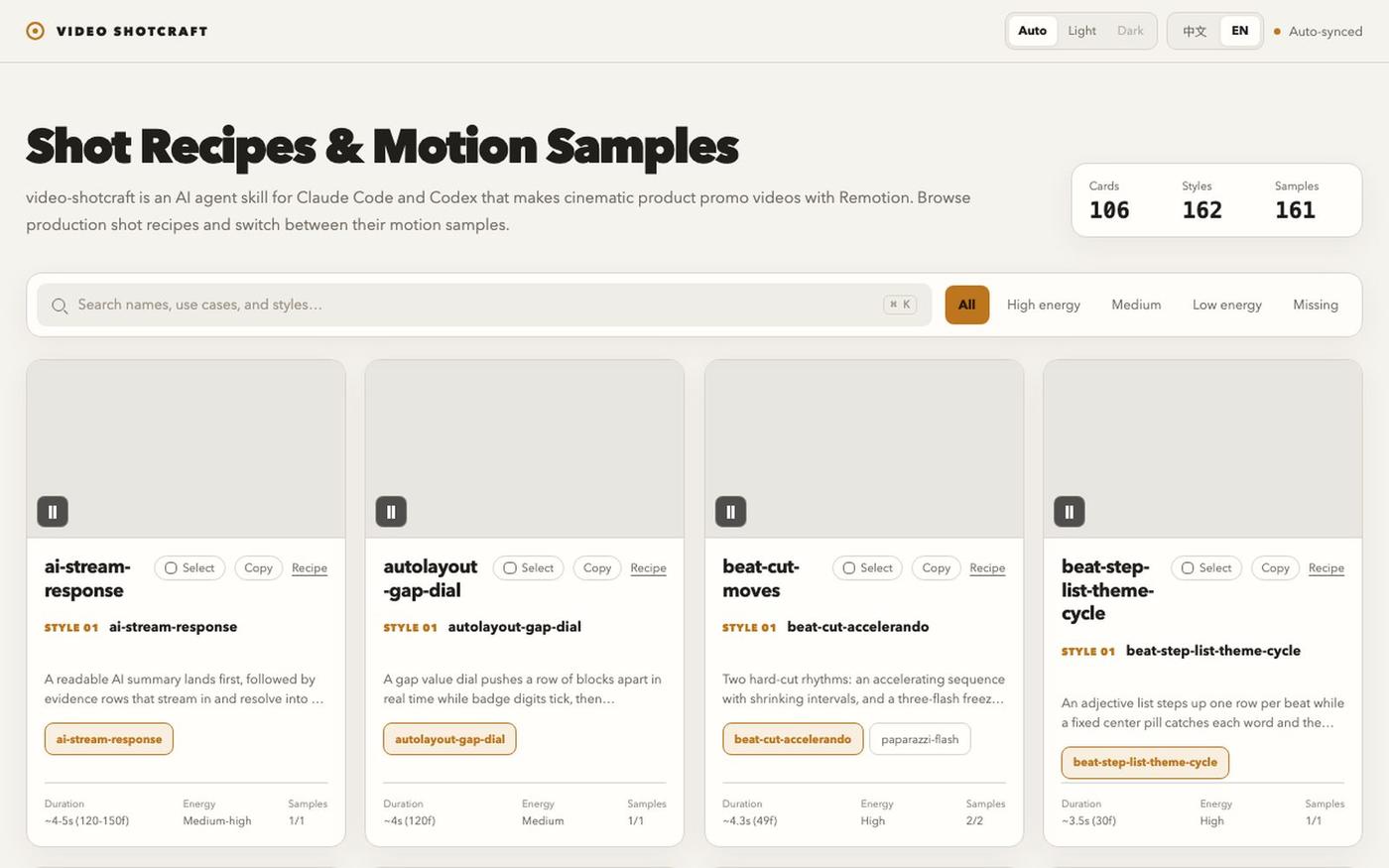Open the Recipe link for beat-cut-moves
Image resolution: width=1389 pixels, height=868 pixels.
point(987,567)
